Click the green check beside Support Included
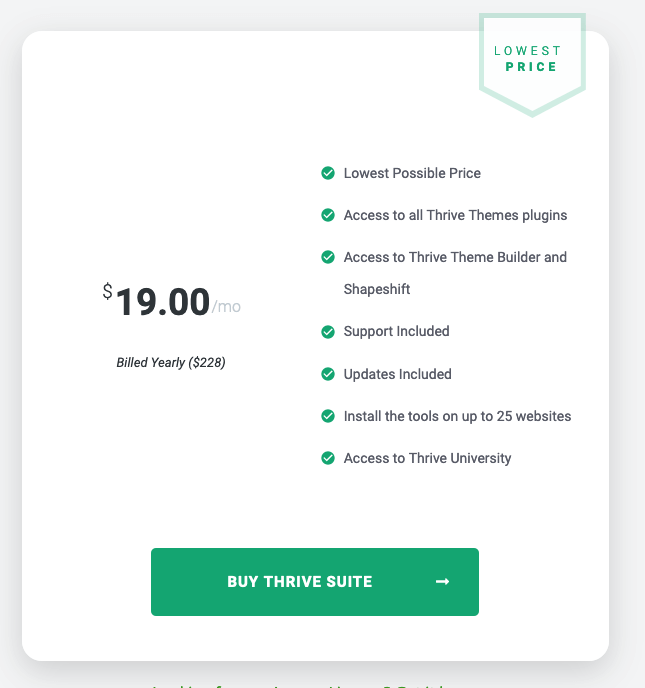Screen dimensions: 645x688 pyautogui.click(x=328, y=332)
